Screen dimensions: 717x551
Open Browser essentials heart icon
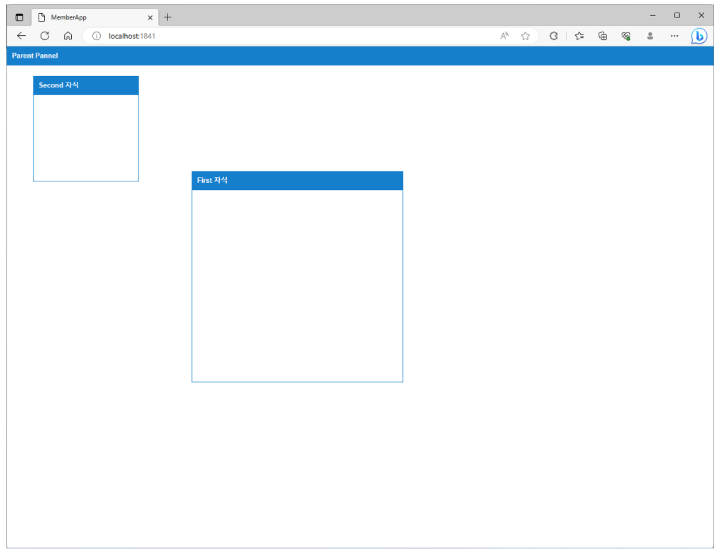[x=626, y=36]
